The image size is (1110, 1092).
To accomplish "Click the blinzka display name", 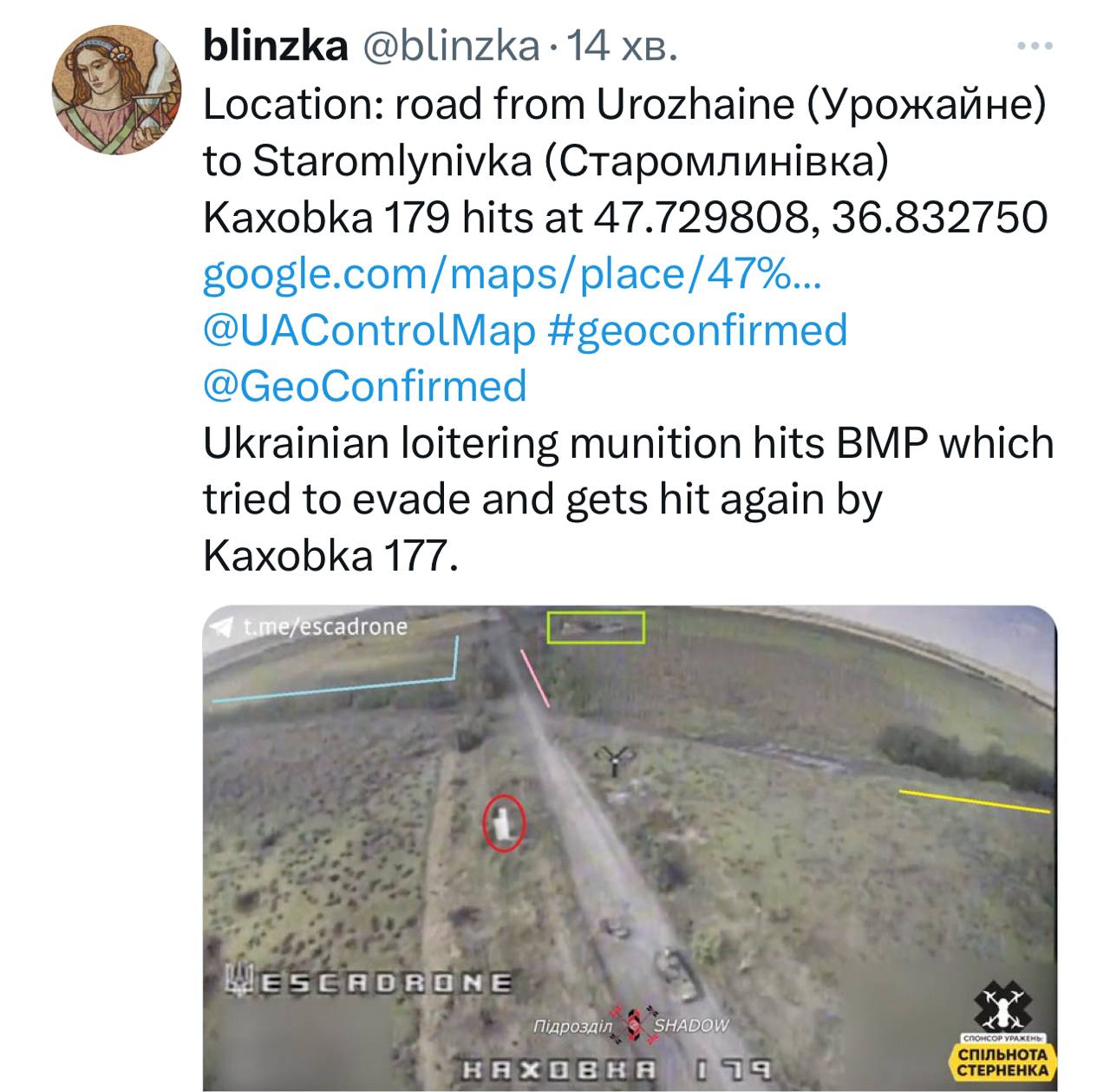I will pos(275,45).
